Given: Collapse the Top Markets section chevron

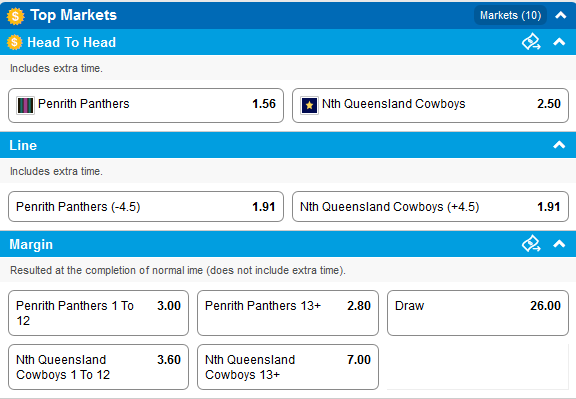Looking at the screenshot, I should click(x=561, y=15).
